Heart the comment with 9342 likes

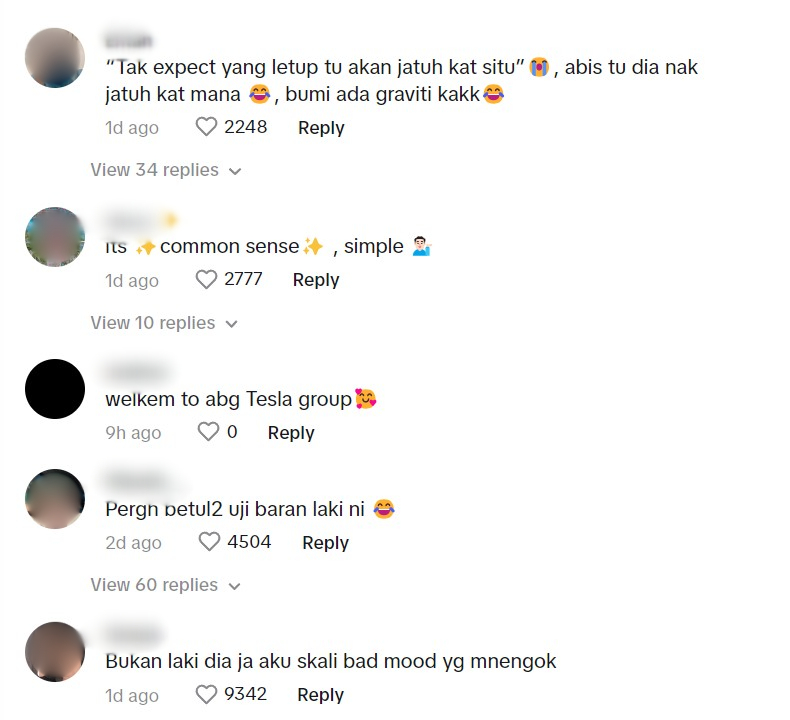206,694
